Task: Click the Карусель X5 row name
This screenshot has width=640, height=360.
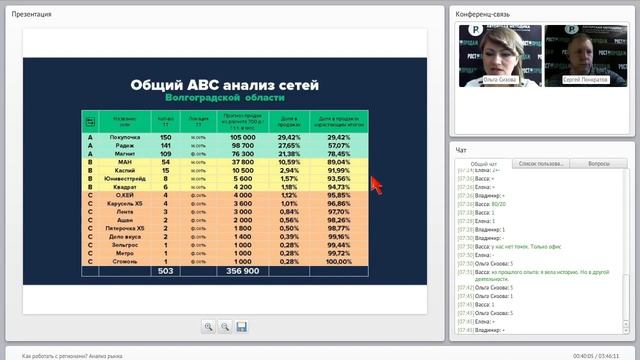Action: point(125,203)
